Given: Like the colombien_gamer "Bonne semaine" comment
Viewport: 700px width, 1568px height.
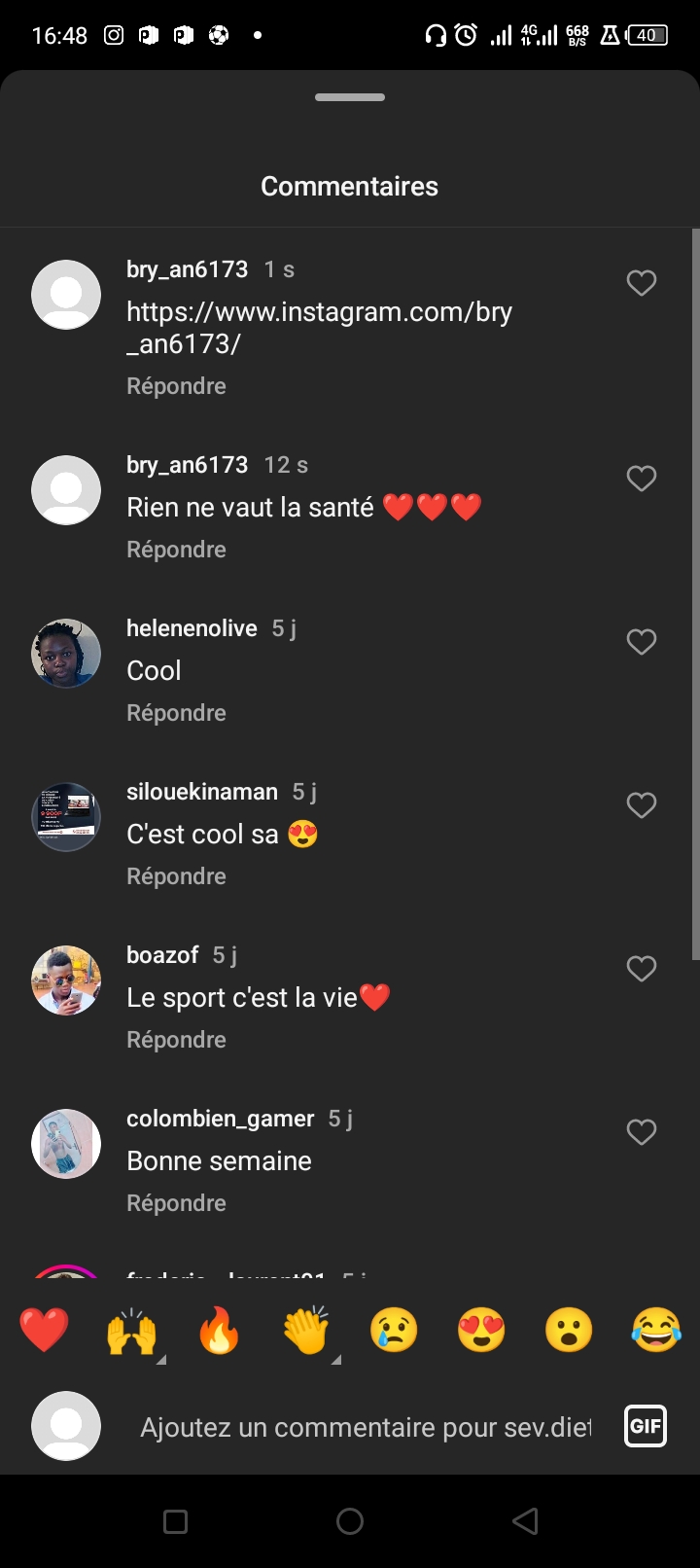Looking at the screenshot, I should (x=641, y=1132).
